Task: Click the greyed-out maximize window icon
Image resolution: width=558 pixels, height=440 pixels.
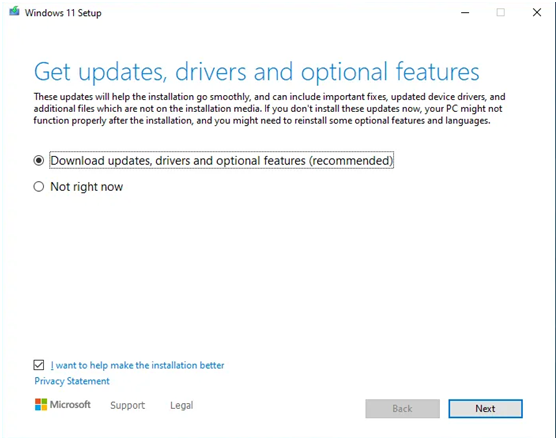Action: pyautogui.click(x=500, y=12)
